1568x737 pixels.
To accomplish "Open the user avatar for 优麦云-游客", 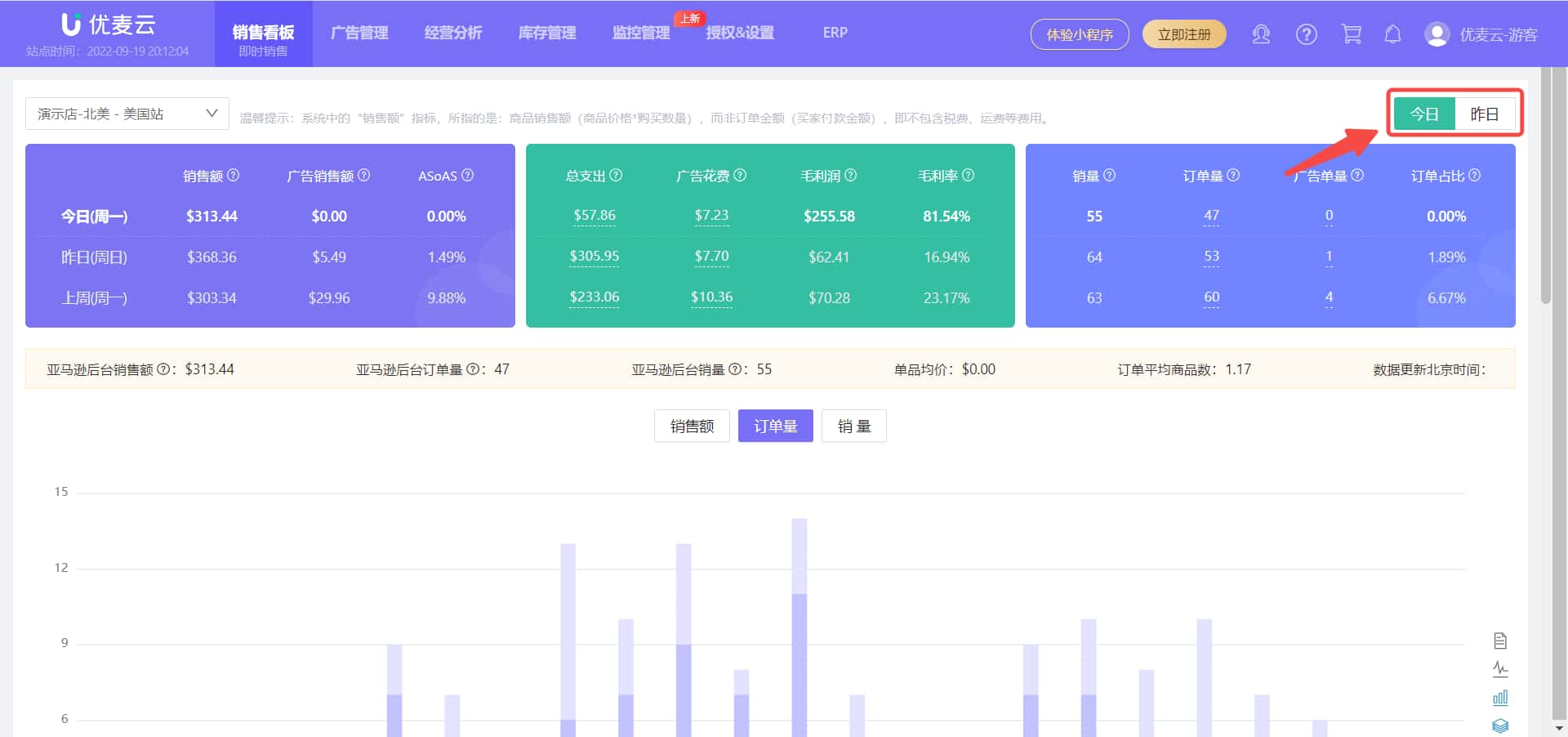I will click(x=1436, y=34).
